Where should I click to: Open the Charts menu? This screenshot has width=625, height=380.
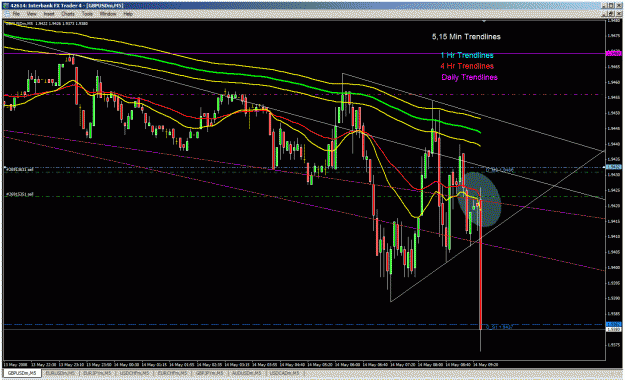(x=68, y=14)
